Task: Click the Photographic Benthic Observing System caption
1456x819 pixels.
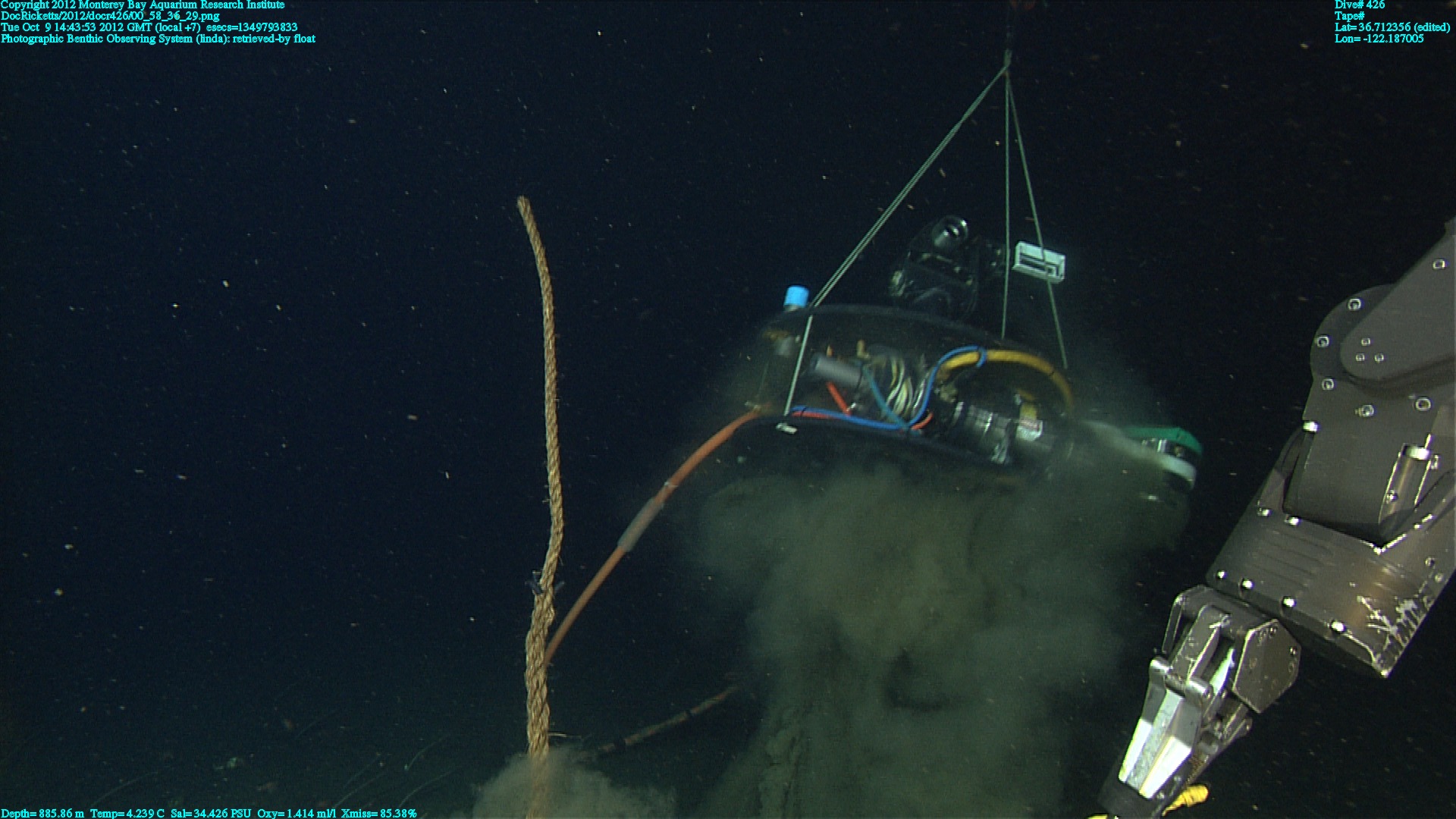Action: pos(158,39)
